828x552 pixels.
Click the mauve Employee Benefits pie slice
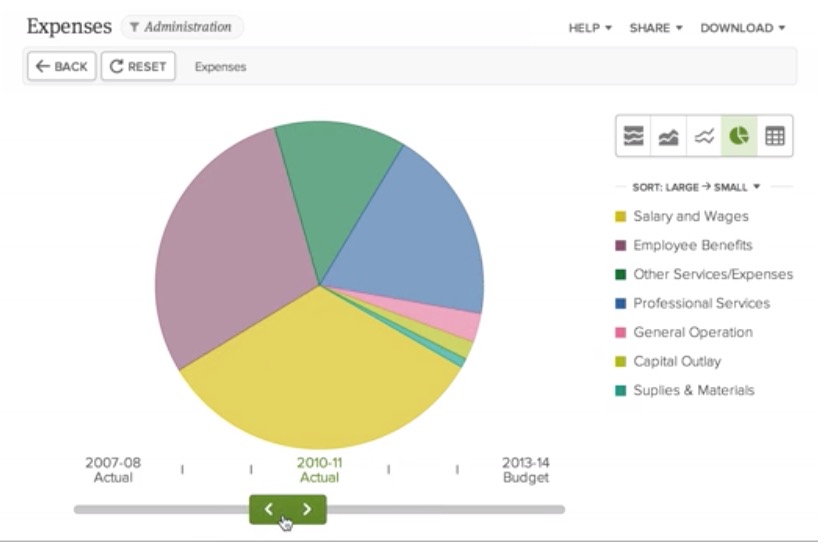(232, 254)
